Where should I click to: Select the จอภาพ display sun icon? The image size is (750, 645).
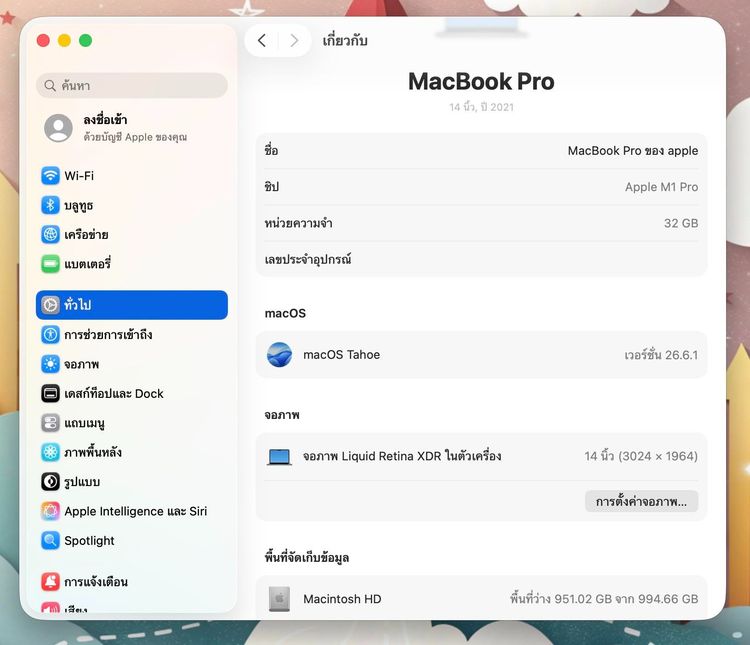tap(50, 364)
